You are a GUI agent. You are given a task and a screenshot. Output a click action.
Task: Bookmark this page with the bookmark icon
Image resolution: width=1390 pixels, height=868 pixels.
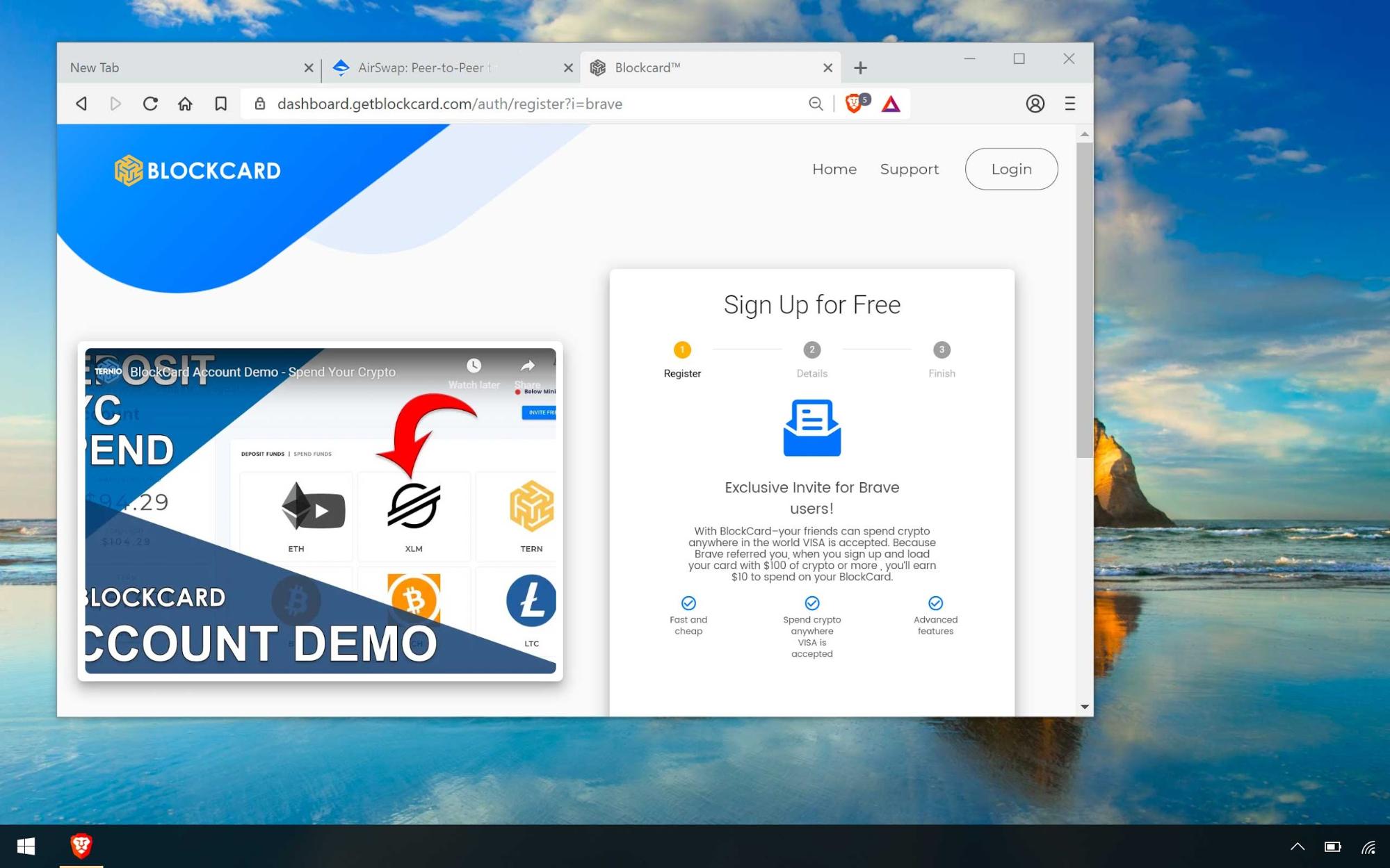pyautogui.click(x=220, y=104)
